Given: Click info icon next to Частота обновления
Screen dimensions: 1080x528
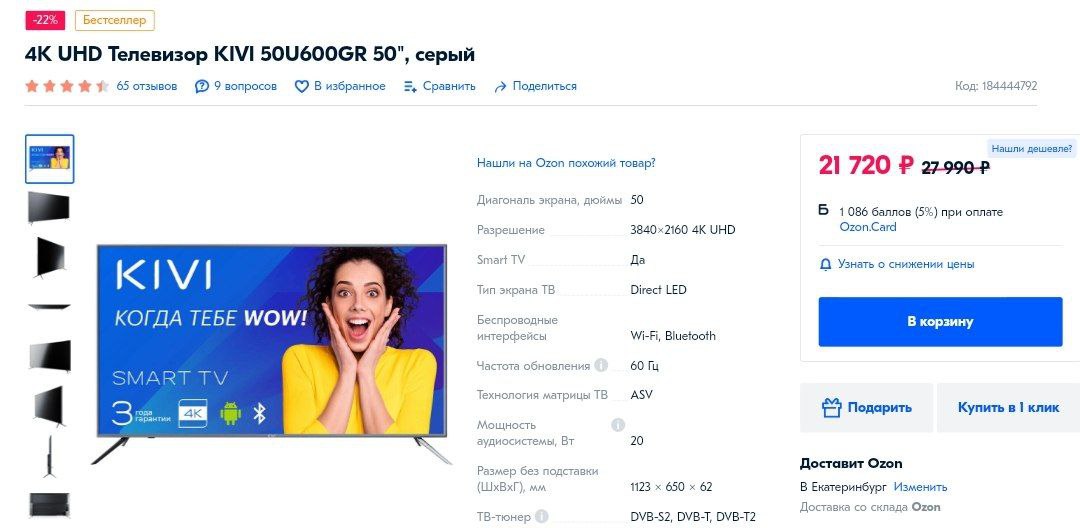Looking at the screenshot, I should click(601, 365).
